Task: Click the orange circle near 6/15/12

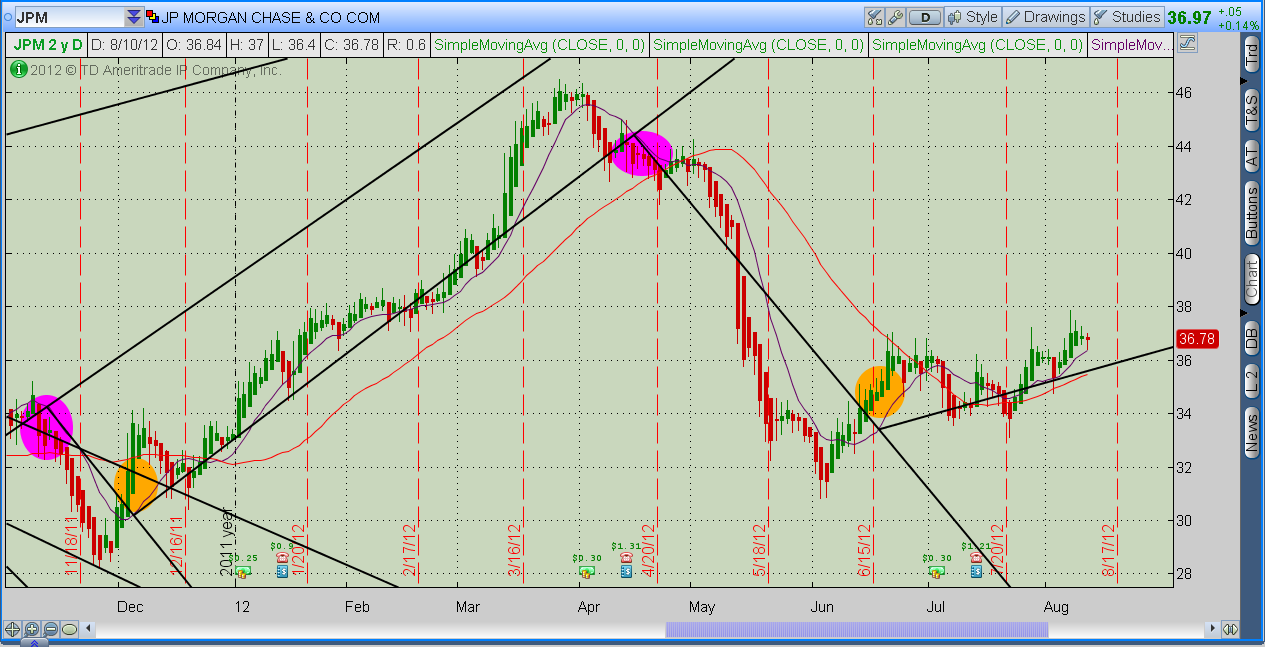Action: point(880,391)
